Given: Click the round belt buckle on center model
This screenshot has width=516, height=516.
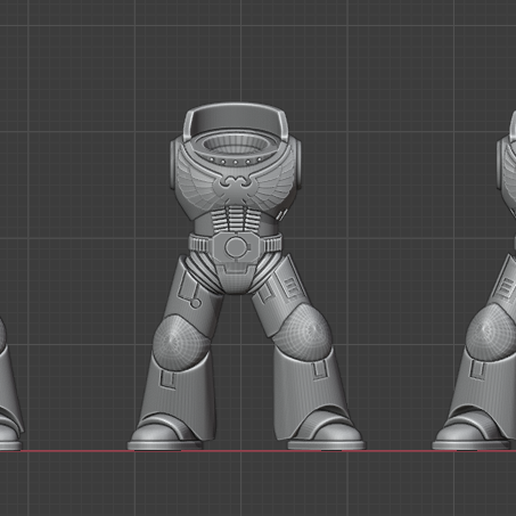Looking at the screenshot, I should (236, 247).
